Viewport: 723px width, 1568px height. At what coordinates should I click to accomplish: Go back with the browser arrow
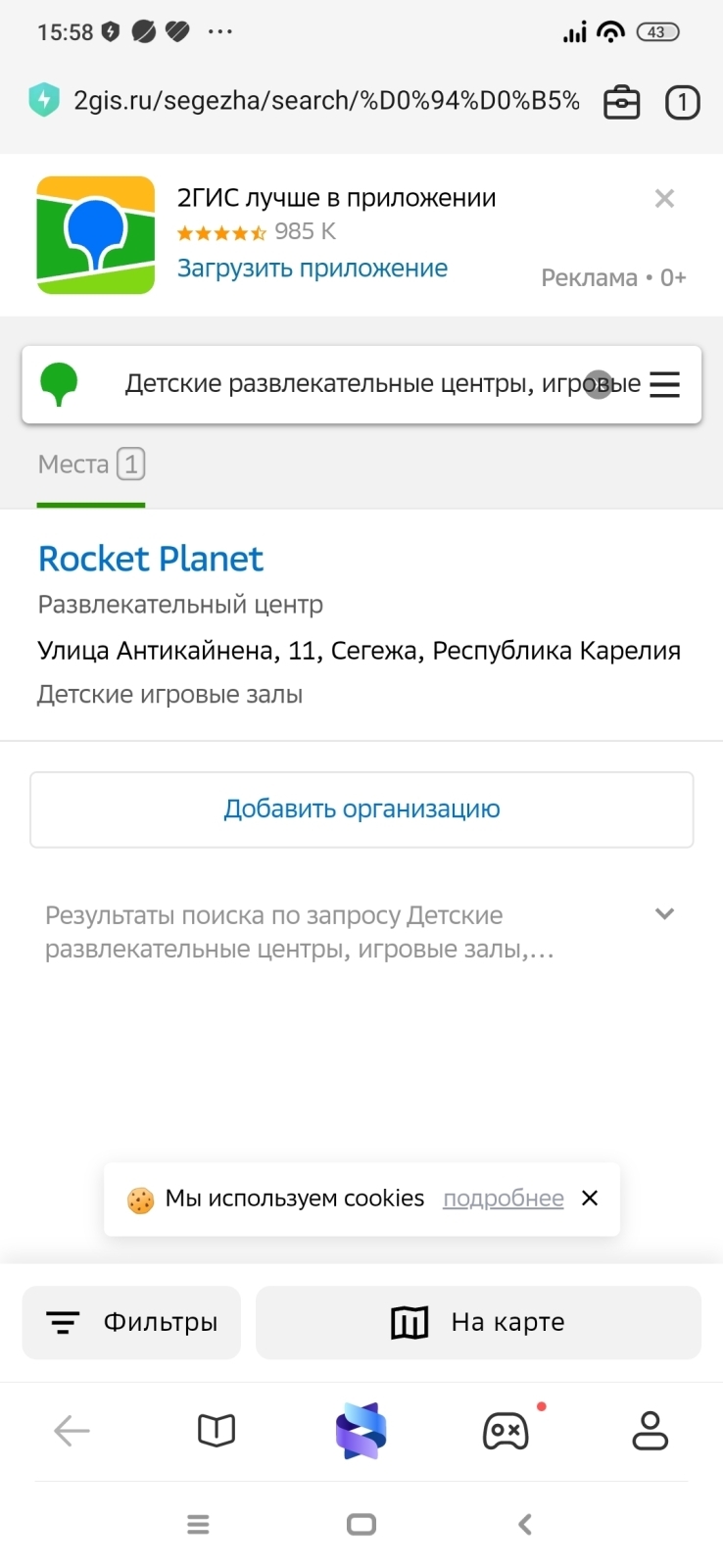click(x=72, y=1431)
